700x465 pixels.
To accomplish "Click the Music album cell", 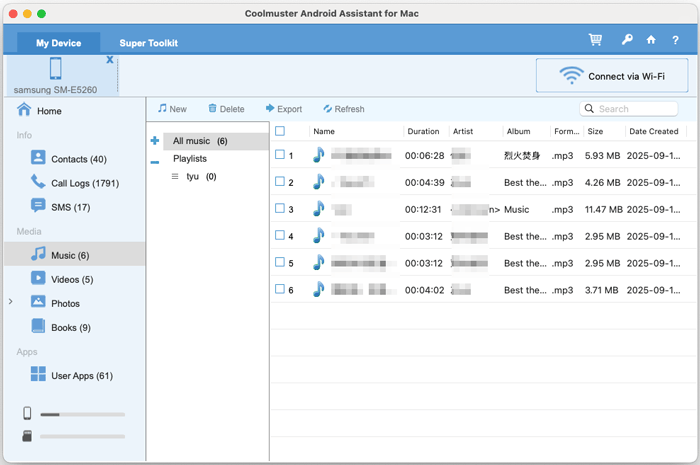I will pos(517,210).
